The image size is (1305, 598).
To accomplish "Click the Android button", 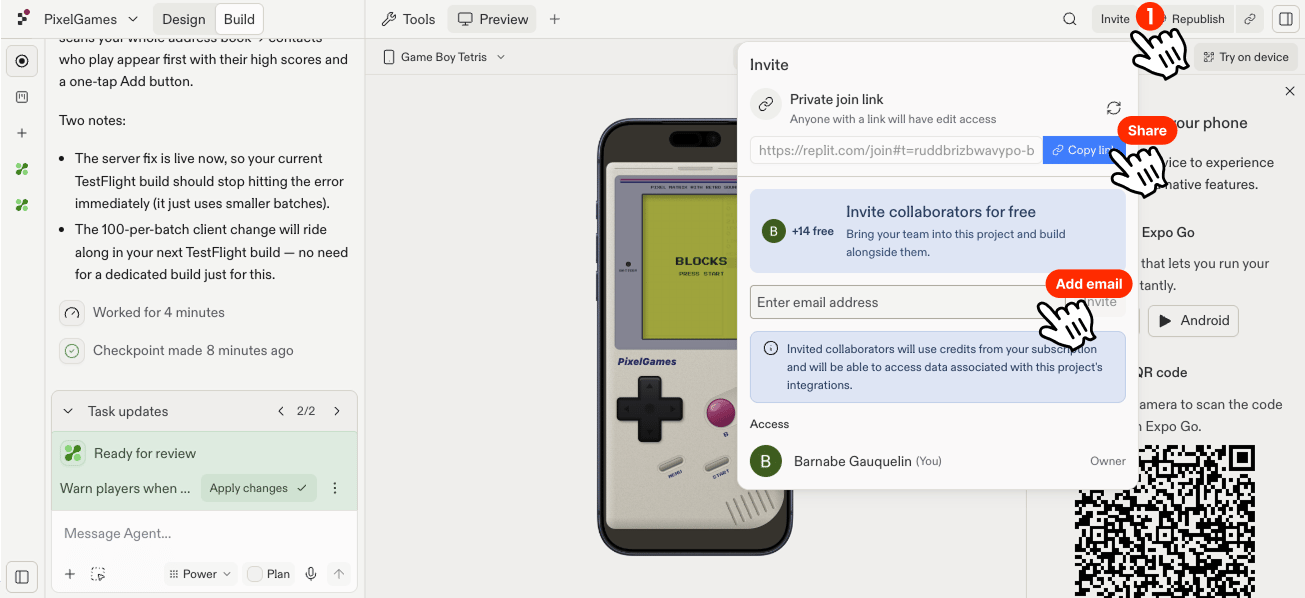I will click(1194, 321).
